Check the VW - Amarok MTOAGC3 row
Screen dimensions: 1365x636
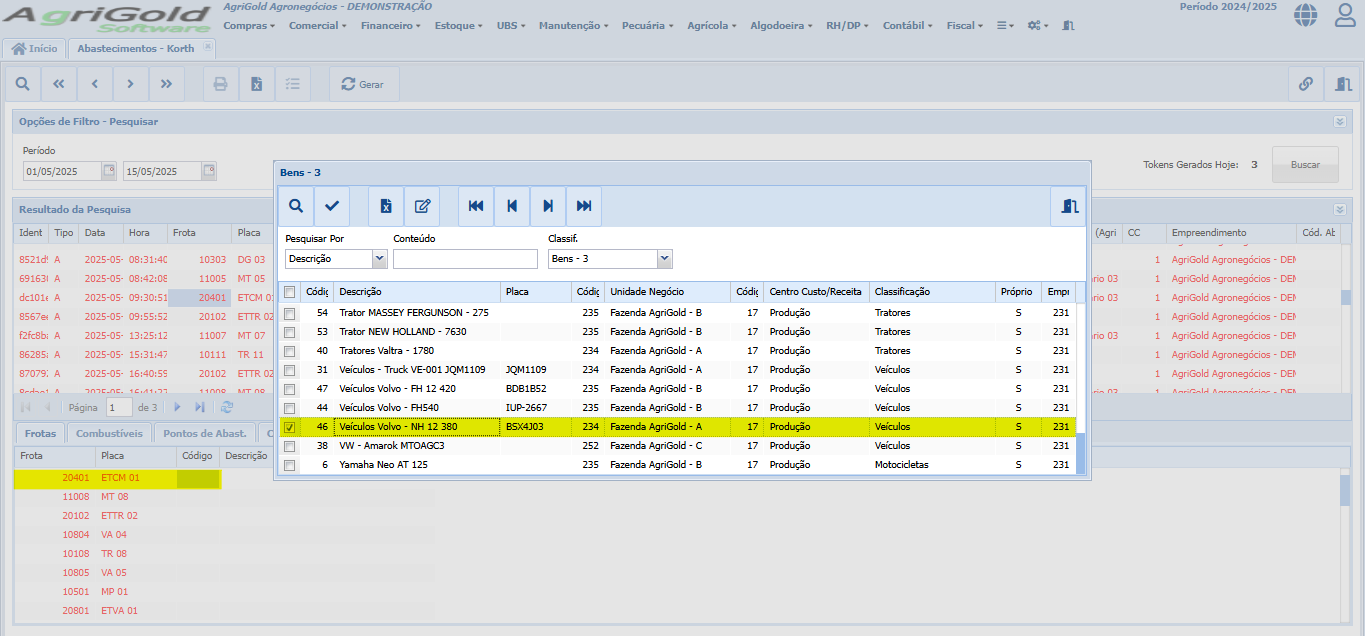[x=289, y=446]
